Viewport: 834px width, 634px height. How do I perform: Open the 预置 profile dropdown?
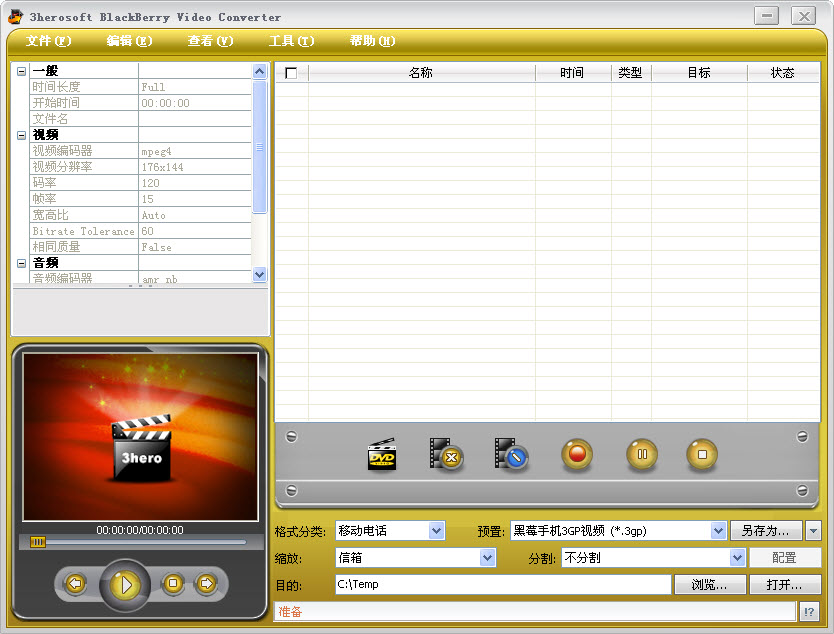pos(718,530)
